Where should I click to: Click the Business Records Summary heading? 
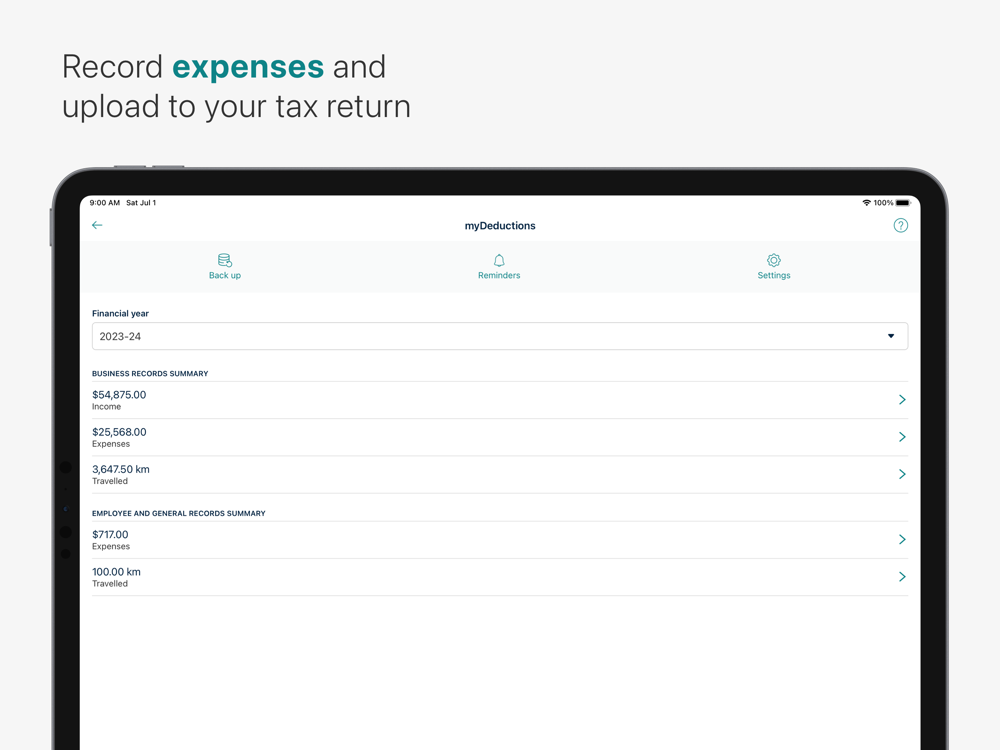[x=150, y=374]
